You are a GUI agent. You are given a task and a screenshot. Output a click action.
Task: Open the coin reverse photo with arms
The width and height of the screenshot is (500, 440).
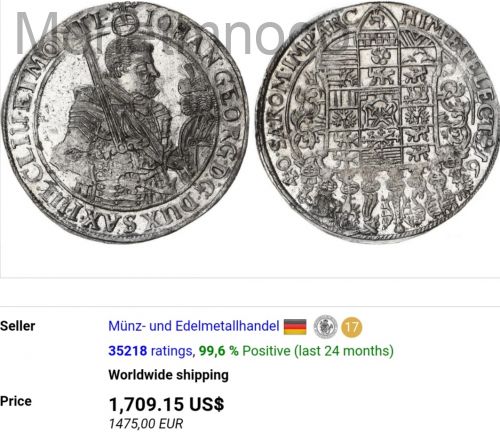click(378, 122)
